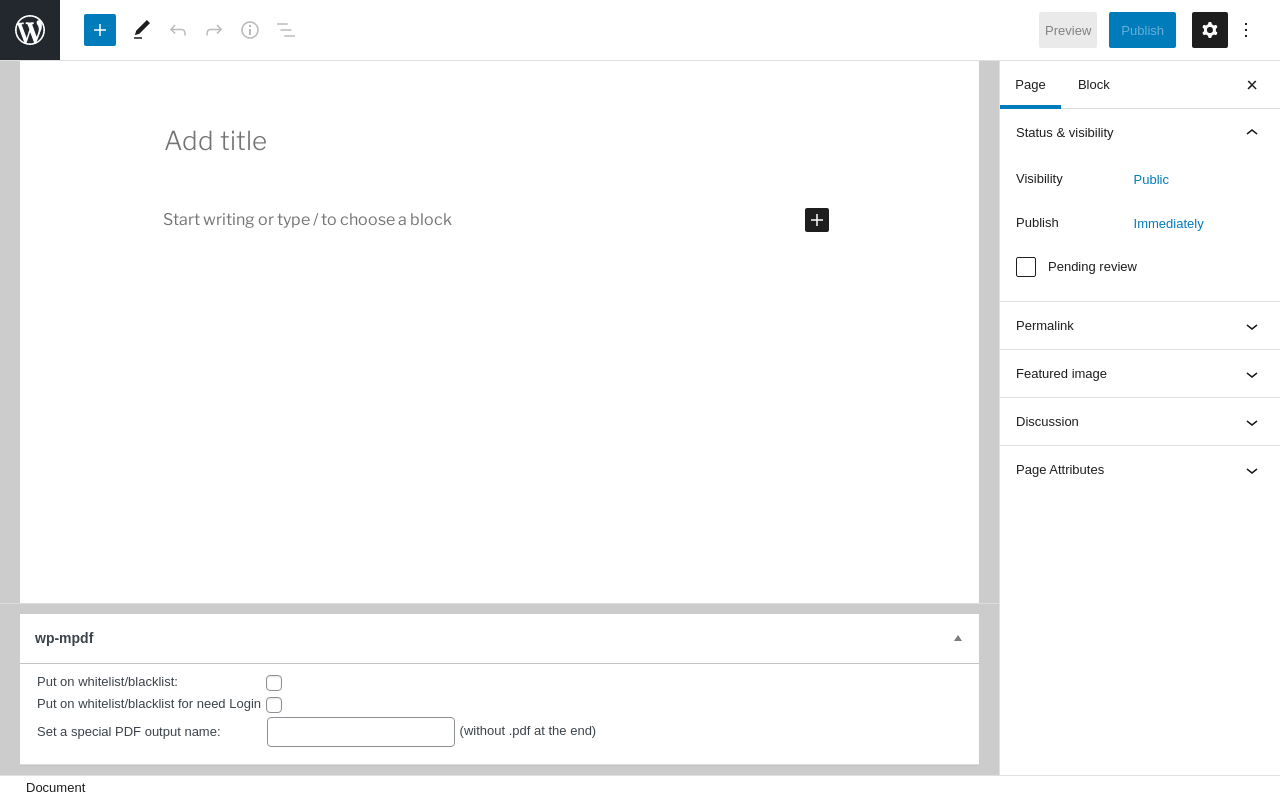Expand the Discussion section
This screenshot has height=800, width=1280.
(x=1140, y=422)
